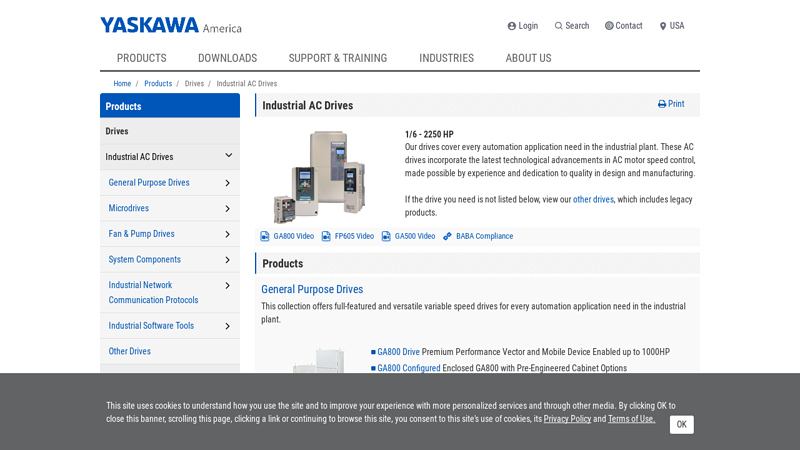800x450 pixels.
Task: Open the Terms of Use link
Action: coord(632,419)
